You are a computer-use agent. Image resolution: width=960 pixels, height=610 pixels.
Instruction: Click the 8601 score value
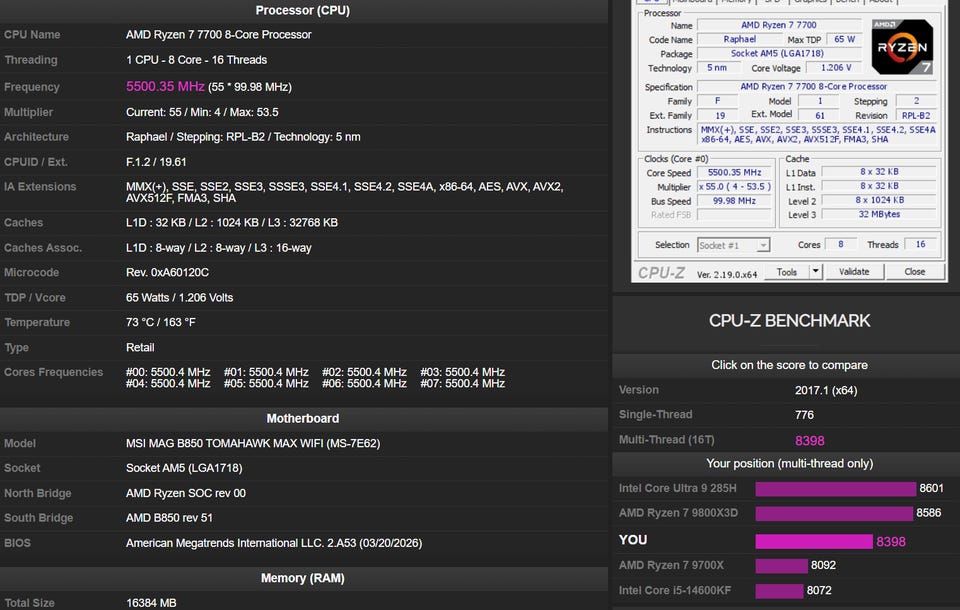coord(931,488)
